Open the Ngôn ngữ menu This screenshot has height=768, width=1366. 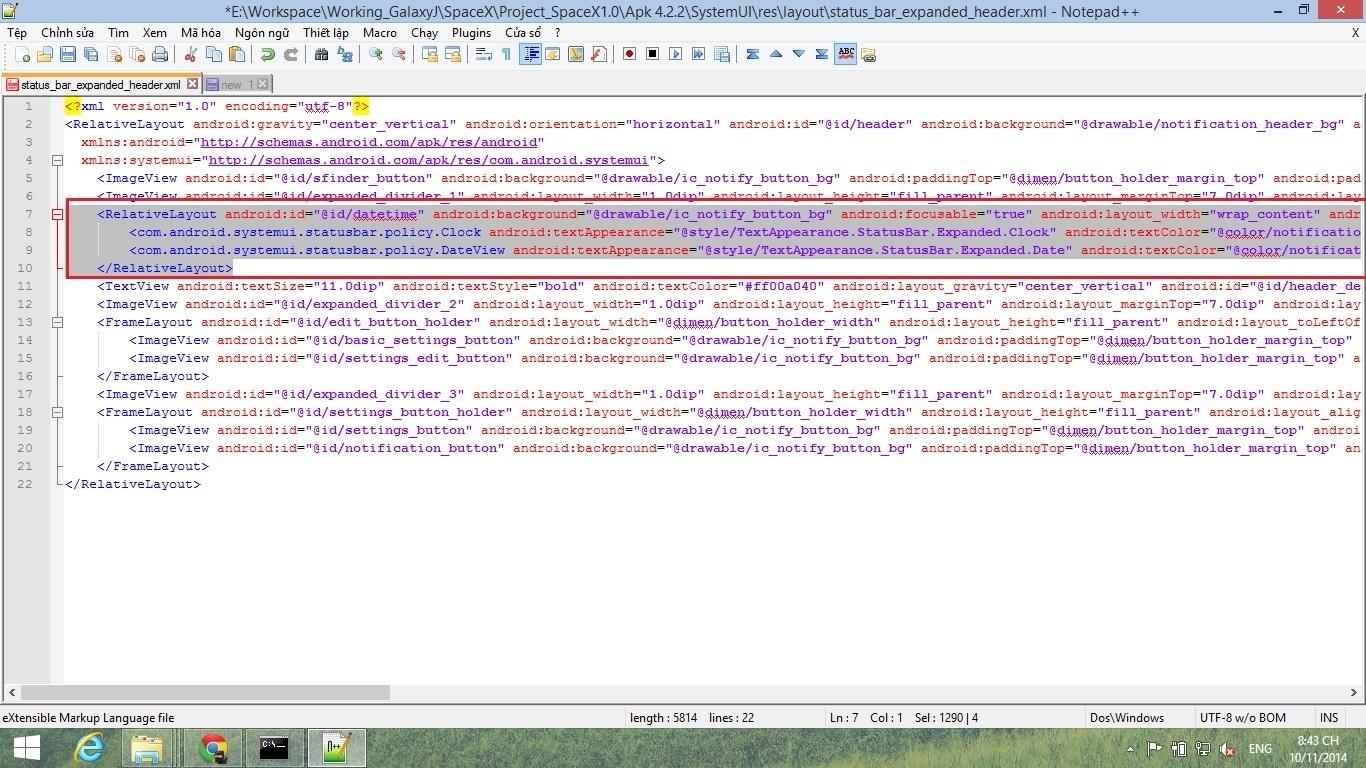click(262, 32)
